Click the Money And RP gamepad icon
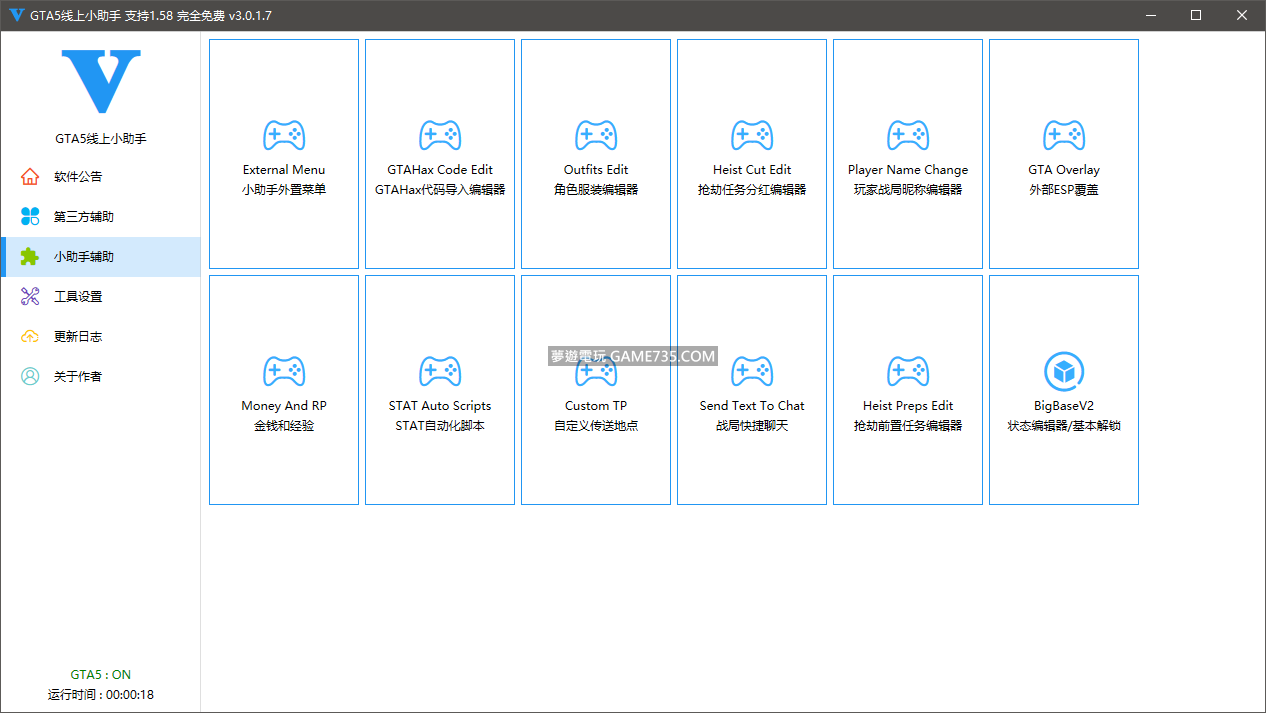Screen dimensions: 1266x713 click(284, 371)
